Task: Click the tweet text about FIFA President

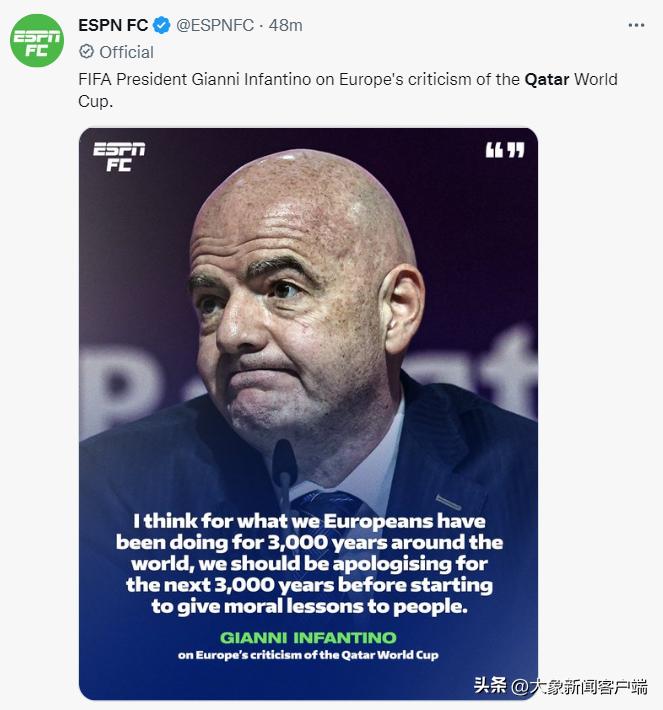Action: point(300,79)
